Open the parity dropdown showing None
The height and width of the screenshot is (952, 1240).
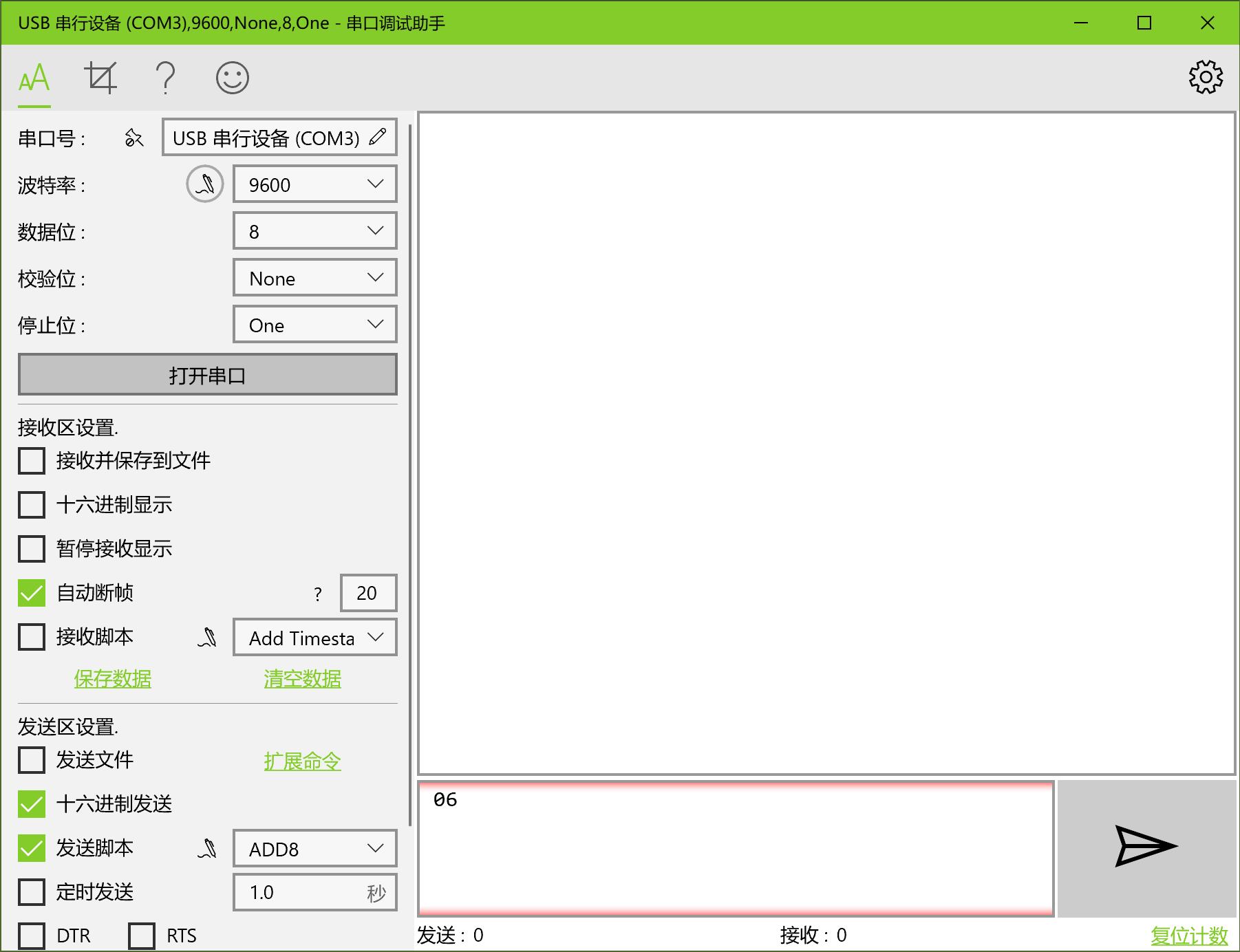(x=315, y=278)
